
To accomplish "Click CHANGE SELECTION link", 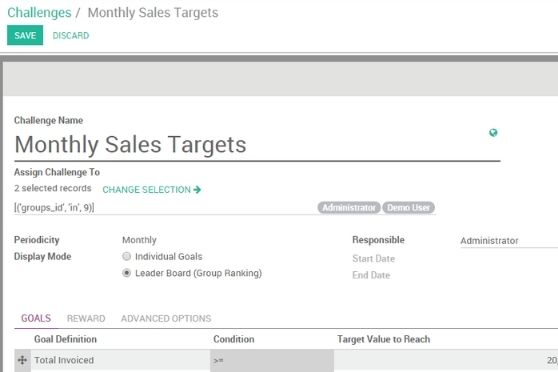I will pyautogui.click(x=152, y=190).
